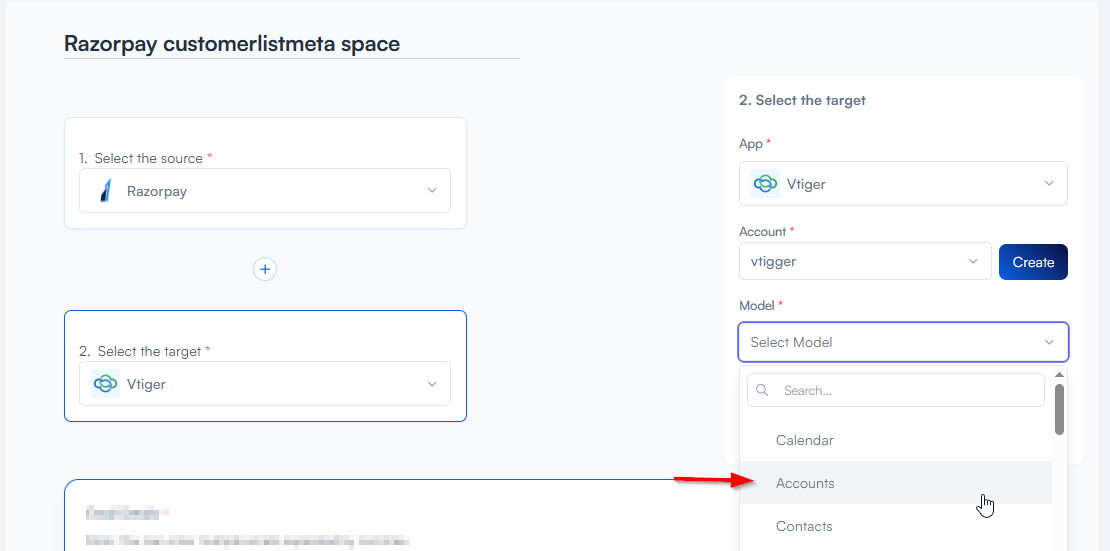Choose Accounts from the model list
The image size is (1110, 551).
coord(805,483)
